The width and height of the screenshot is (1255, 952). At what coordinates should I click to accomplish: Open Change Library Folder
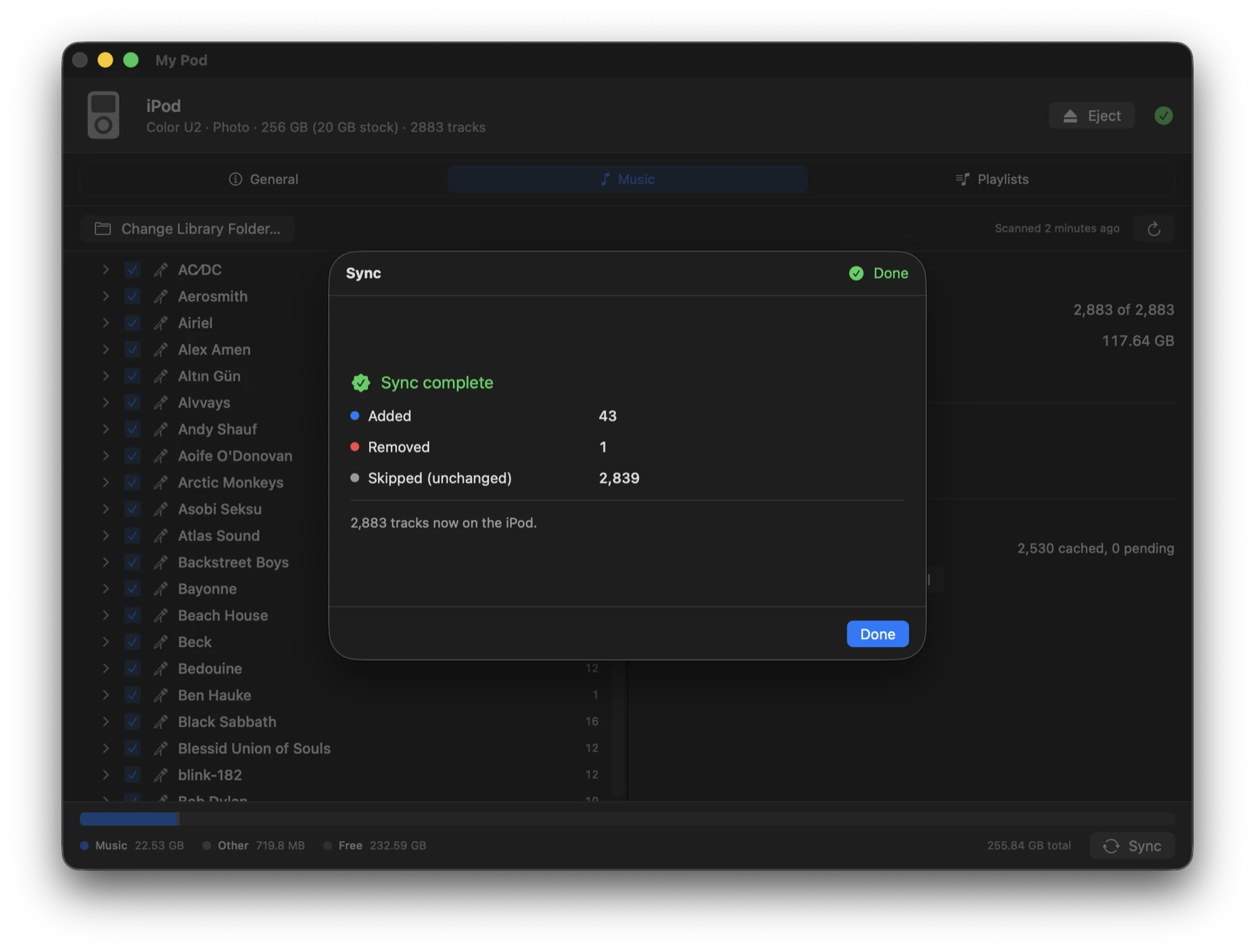click(x=187, y=229)
